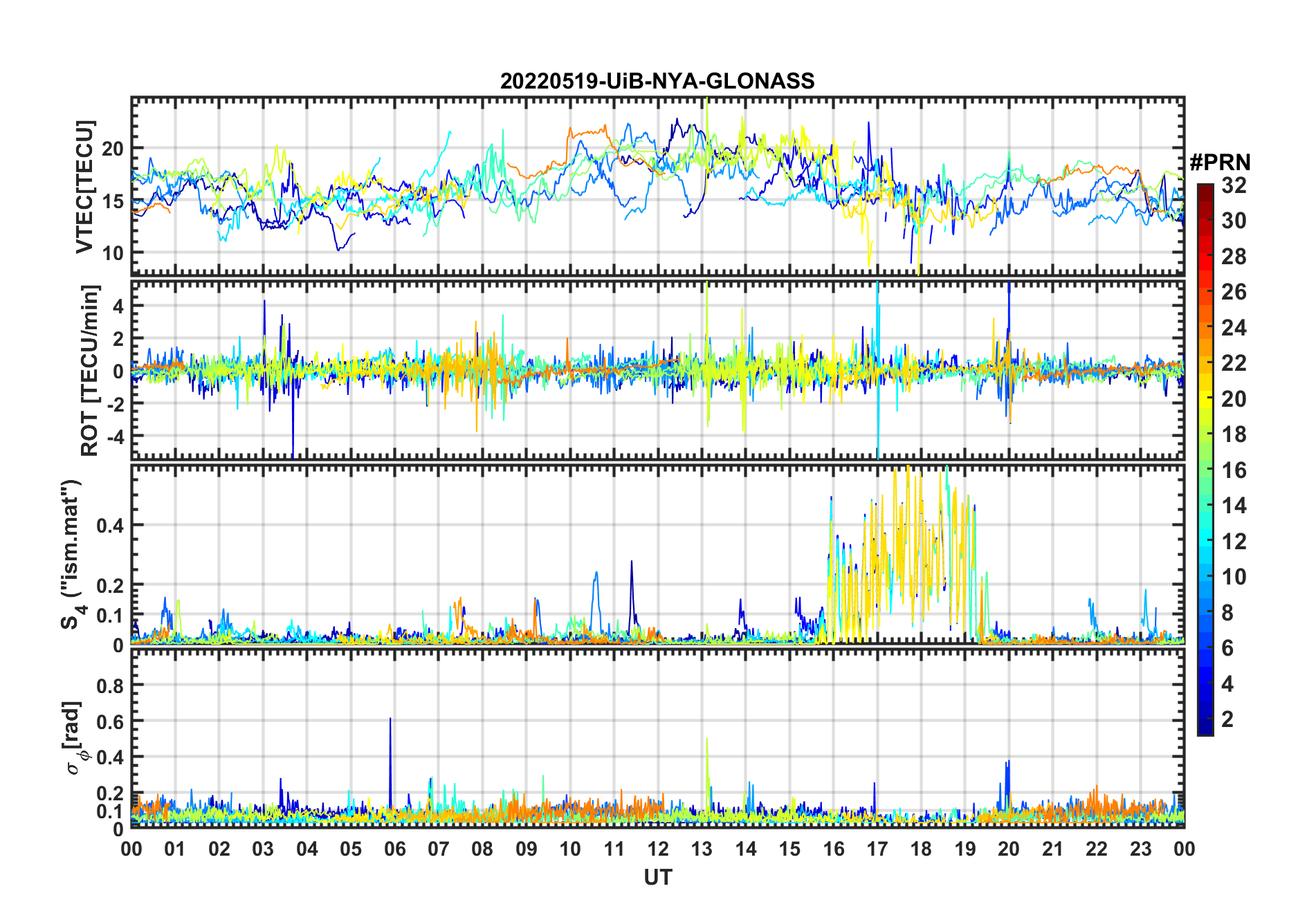Click x-axis tick label 18

coord(921,849)
